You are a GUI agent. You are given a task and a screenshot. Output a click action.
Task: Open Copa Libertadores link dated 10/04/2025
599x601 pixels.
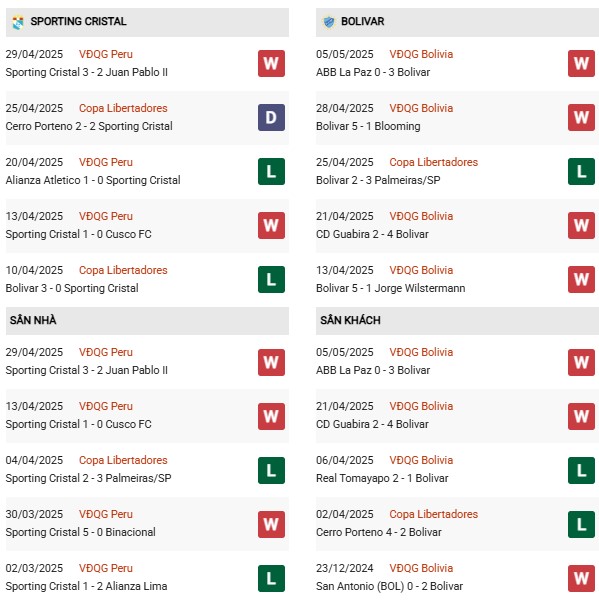pos(123,270)
